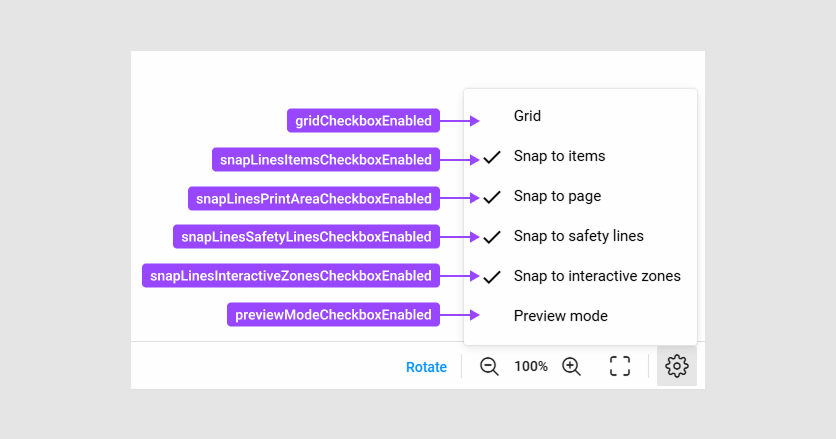
Task: Click the snapLinesItemsCheckboxEnabled purple tag
Action: 326,159
